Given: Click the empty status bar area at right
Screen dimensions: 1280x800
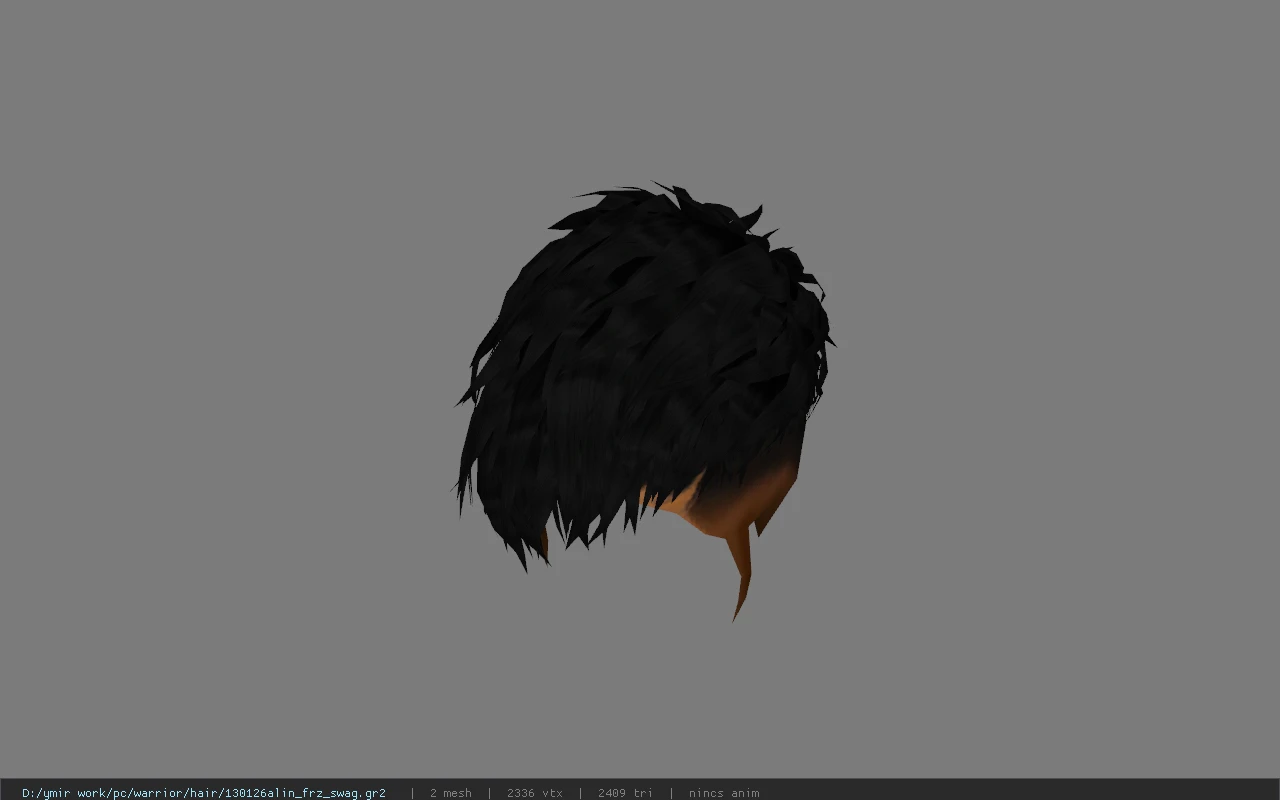Looking at the screenshot, I should pyautogui.click(x=1020, y=793).
